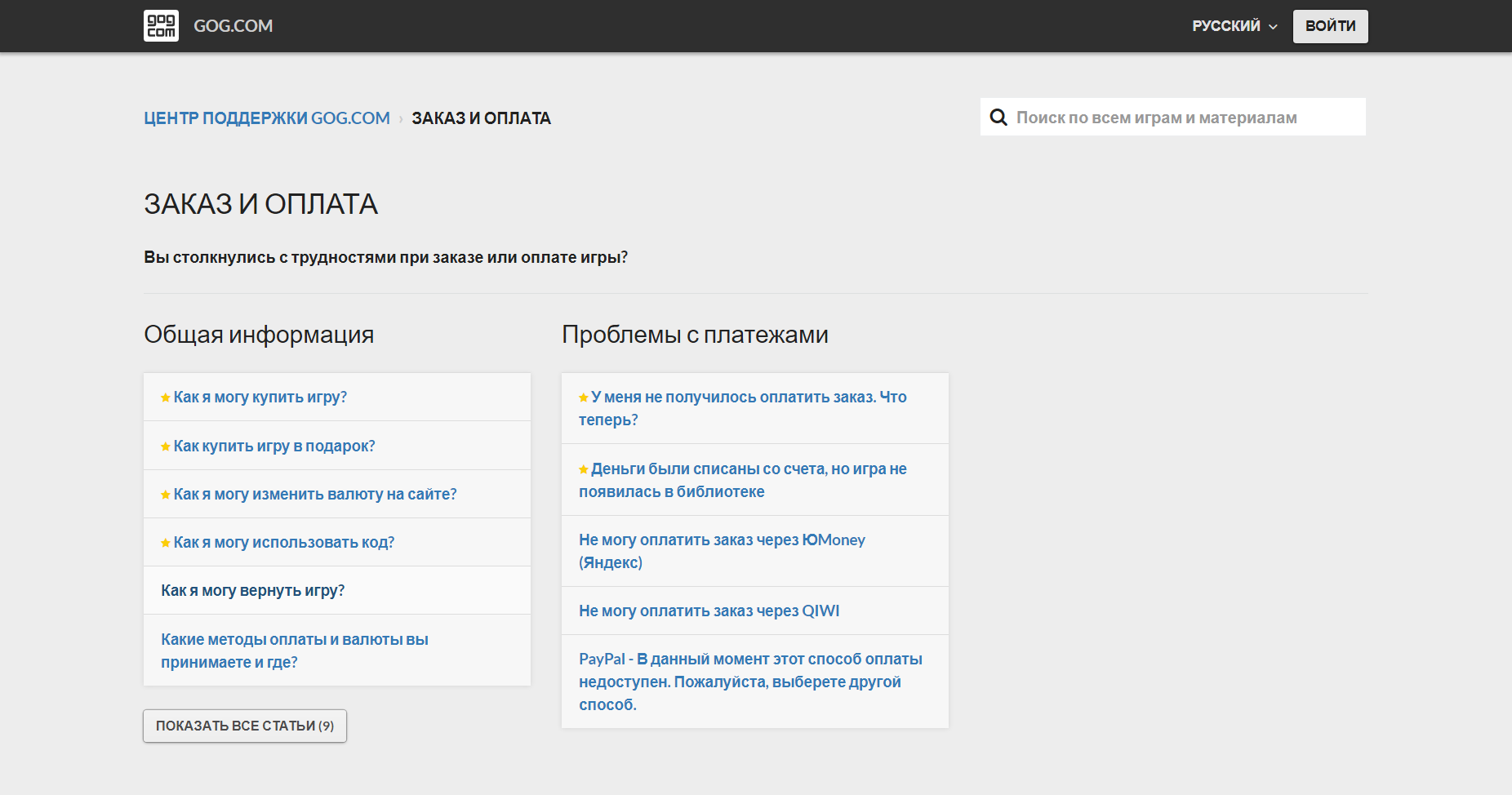Open article Как купить игру в подарок?
This screenshot has height=795, width=1512.
coord(273,446)
